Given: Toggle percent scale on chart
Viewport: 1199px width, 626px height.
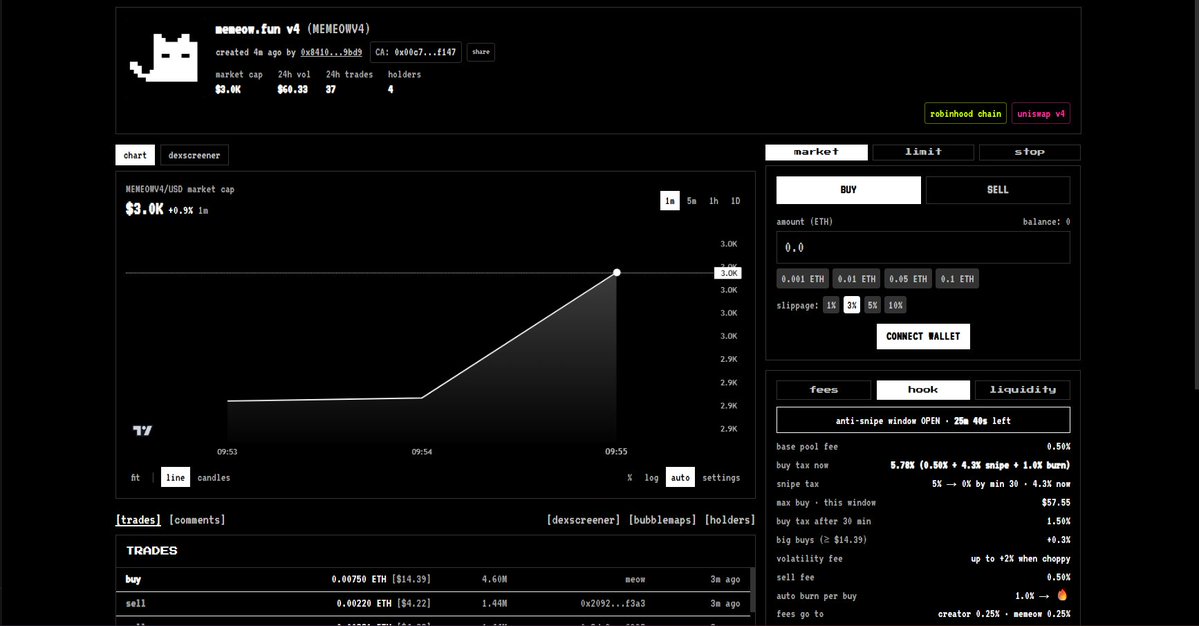Looking at the screenshot, I should [x=630, y=478].
